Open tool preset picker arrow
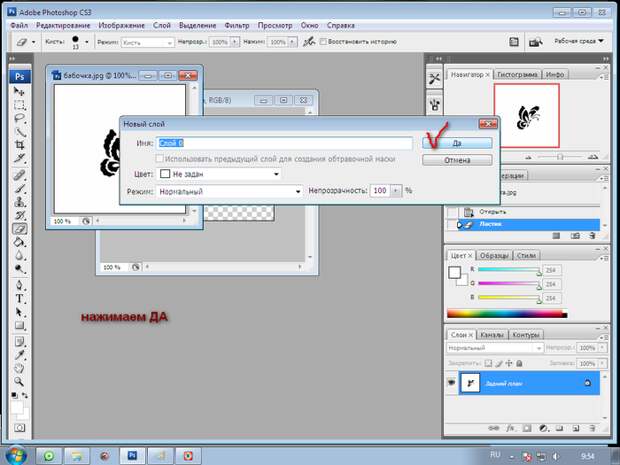620x465 pixels. point(34,42)
